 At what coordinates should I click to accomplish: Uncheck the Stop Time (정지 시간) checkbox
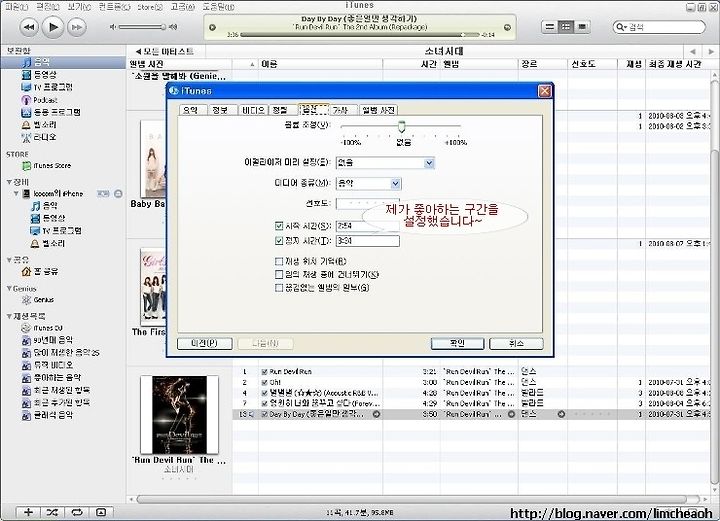(279, 241)
